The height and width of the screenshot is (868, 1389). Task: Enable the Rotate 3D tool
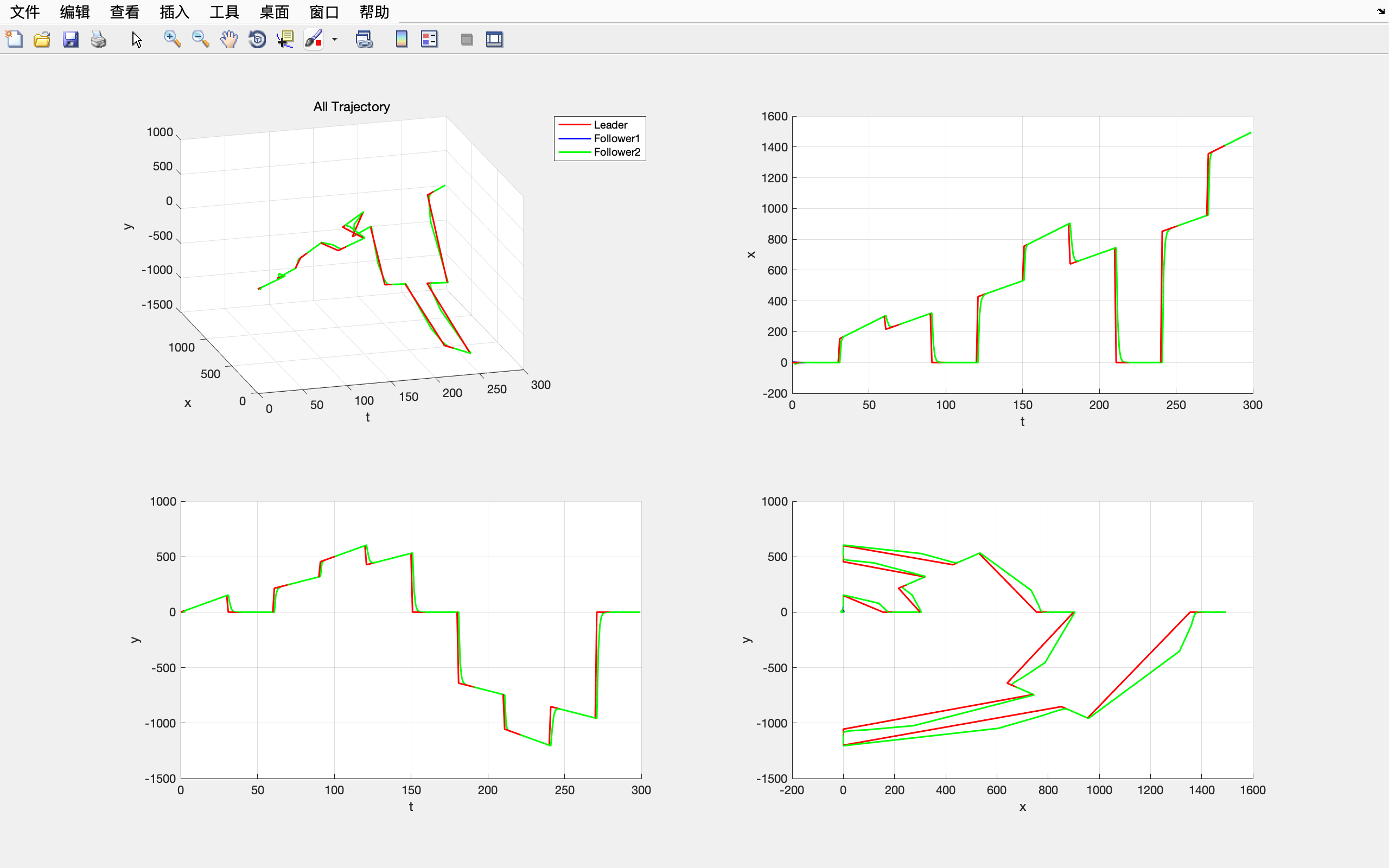(257, 39)
